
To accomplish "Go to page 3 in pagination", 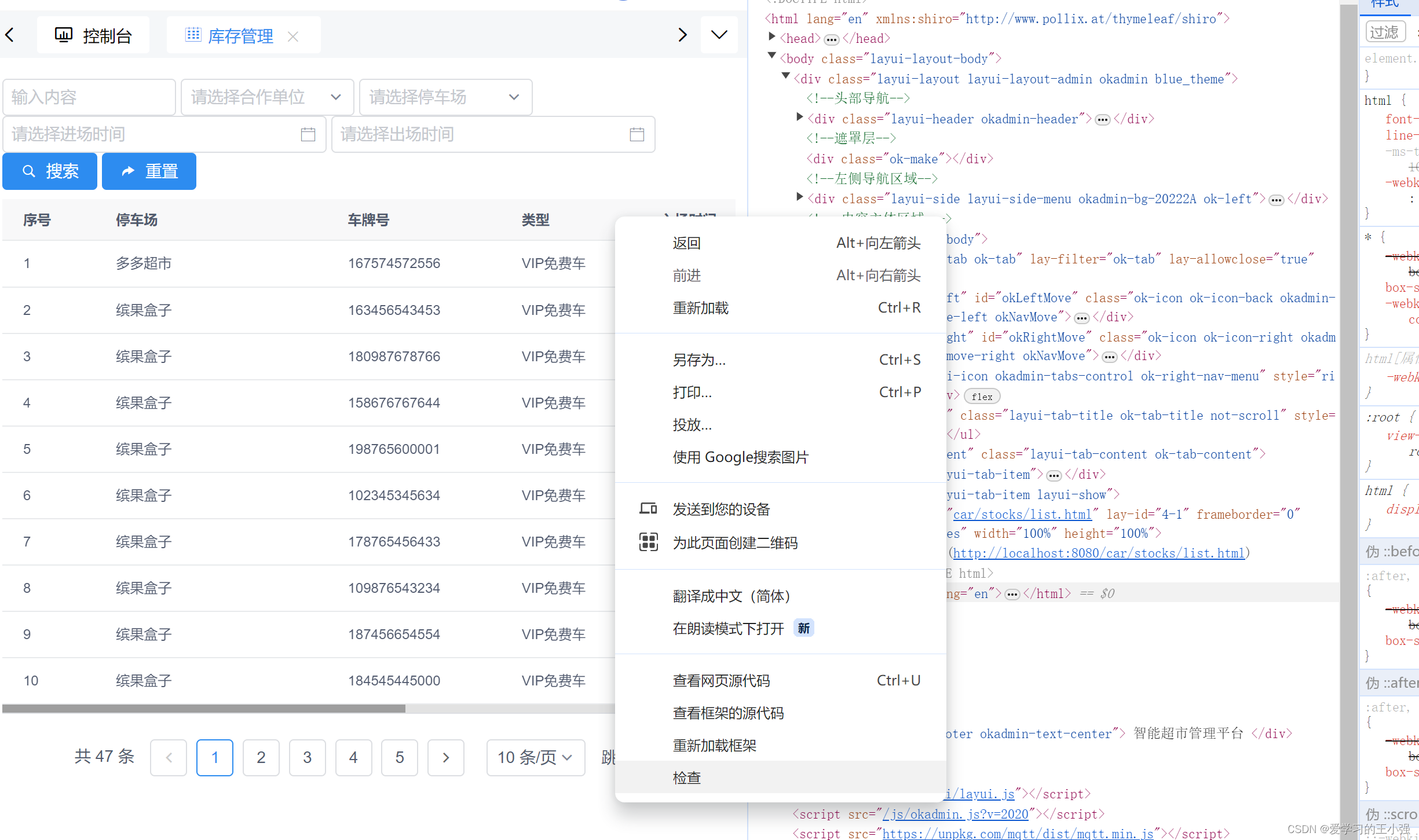I will click(308, 757).
